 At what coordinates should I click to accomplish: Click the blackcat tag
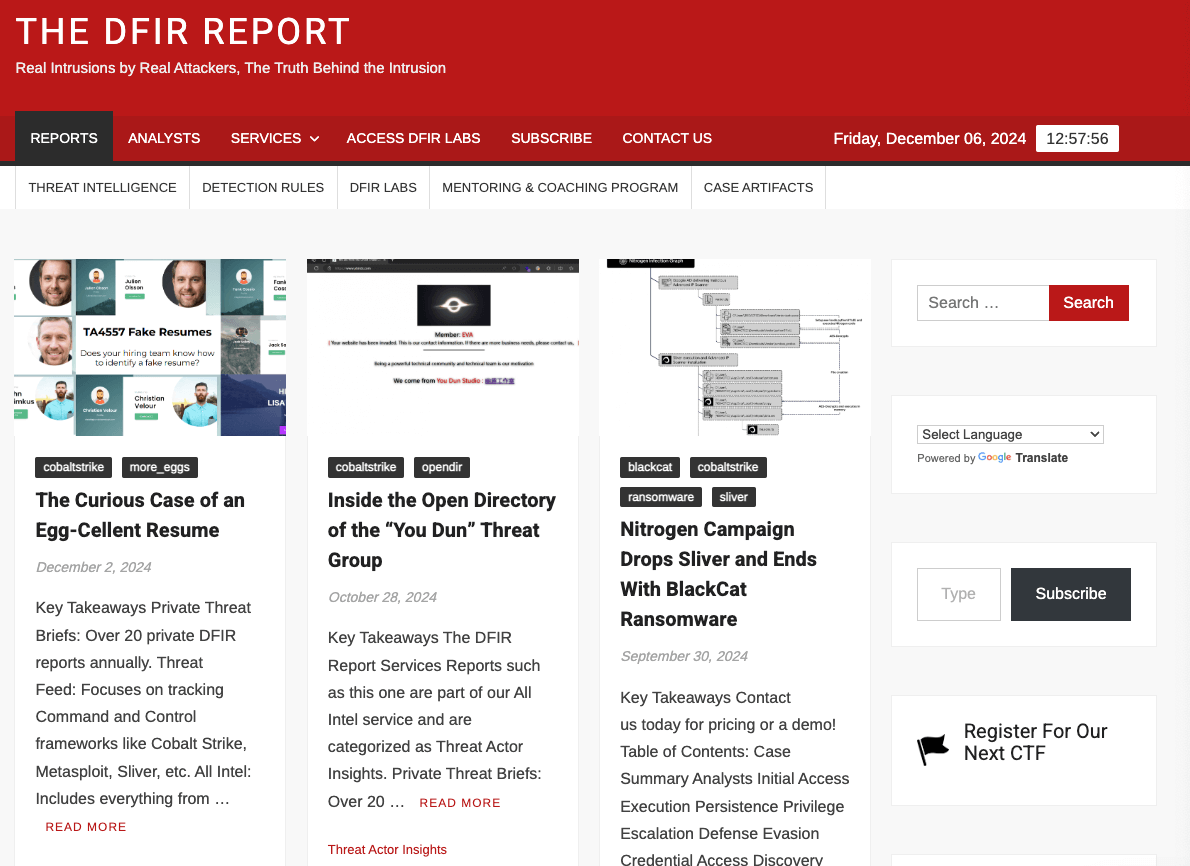(x=650, y=468)
